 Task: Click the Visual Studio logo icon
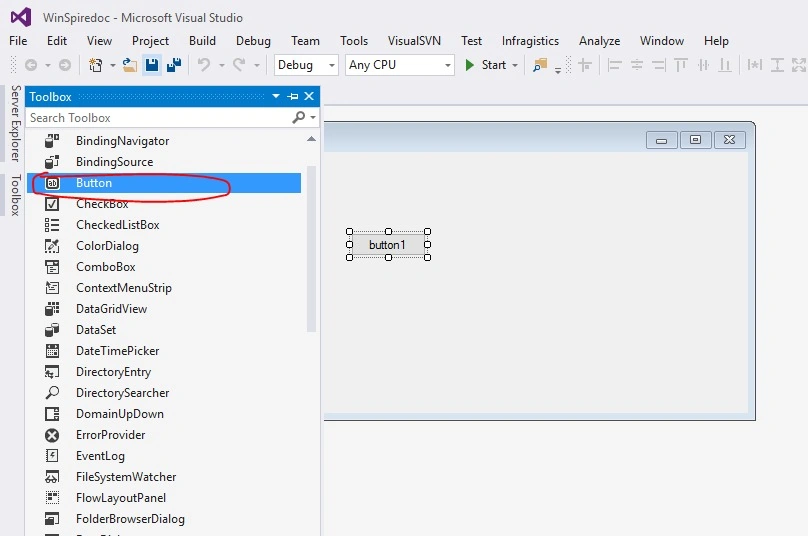coord(21,18)
